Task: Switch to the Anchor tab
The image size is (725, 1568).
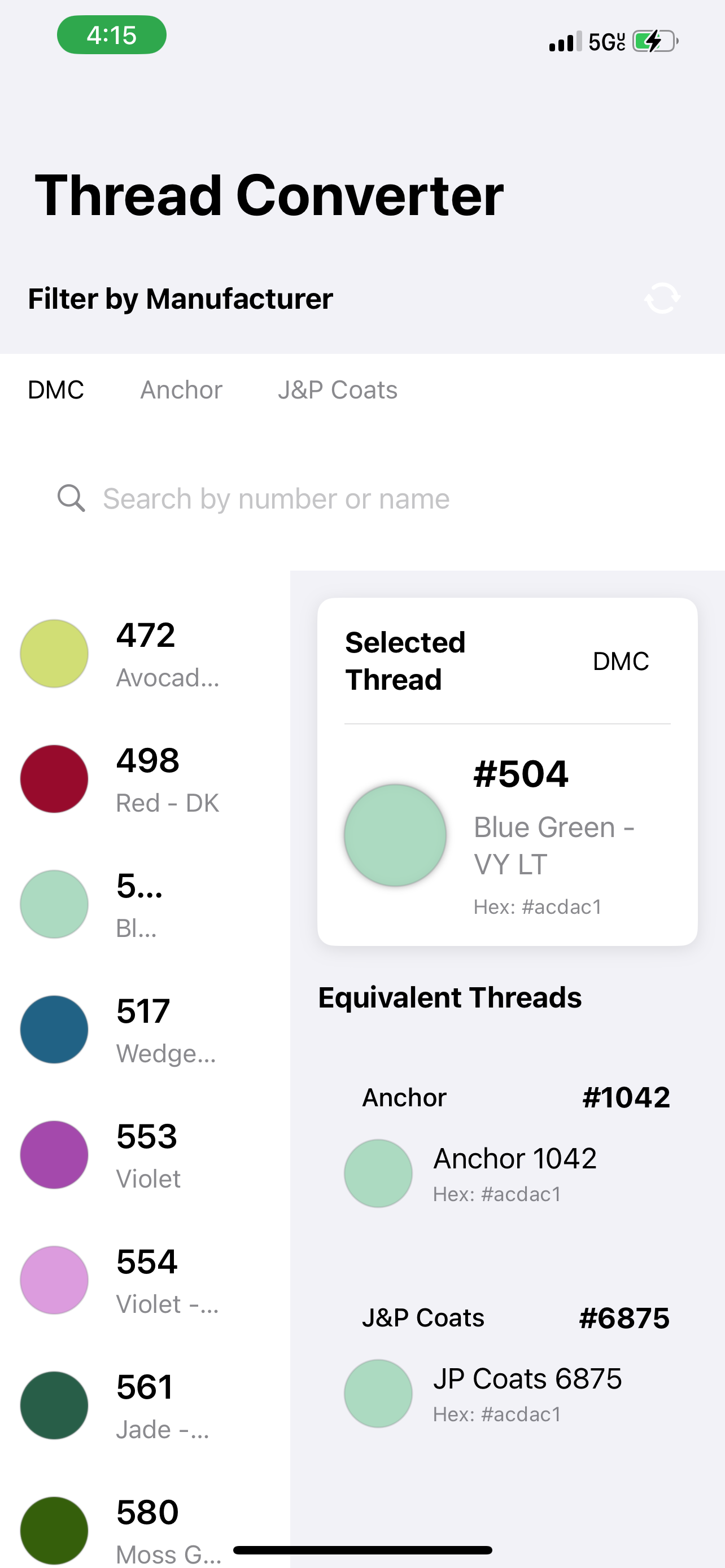Action: [181, 390]
